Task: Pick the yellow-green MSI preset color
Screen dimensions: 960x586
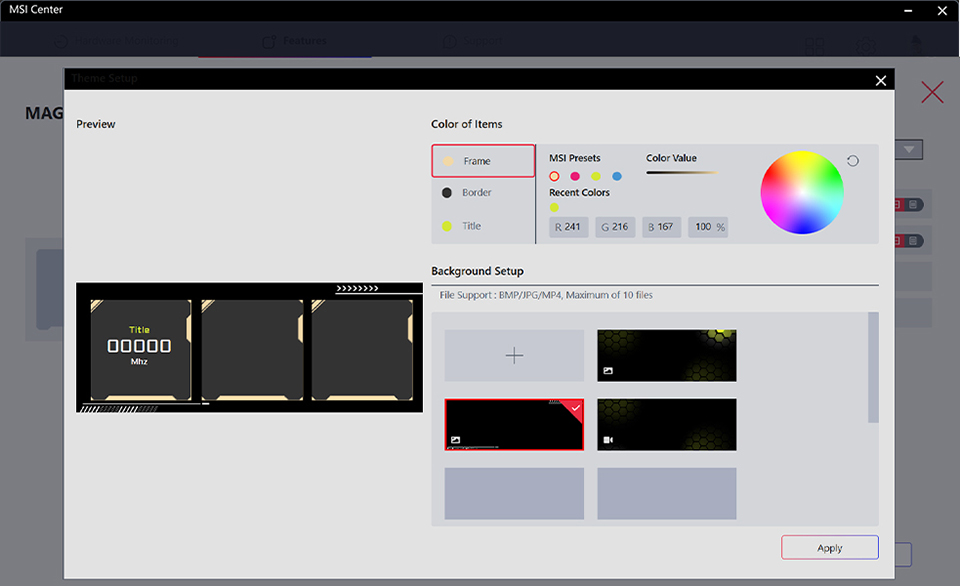Action: 596,176
